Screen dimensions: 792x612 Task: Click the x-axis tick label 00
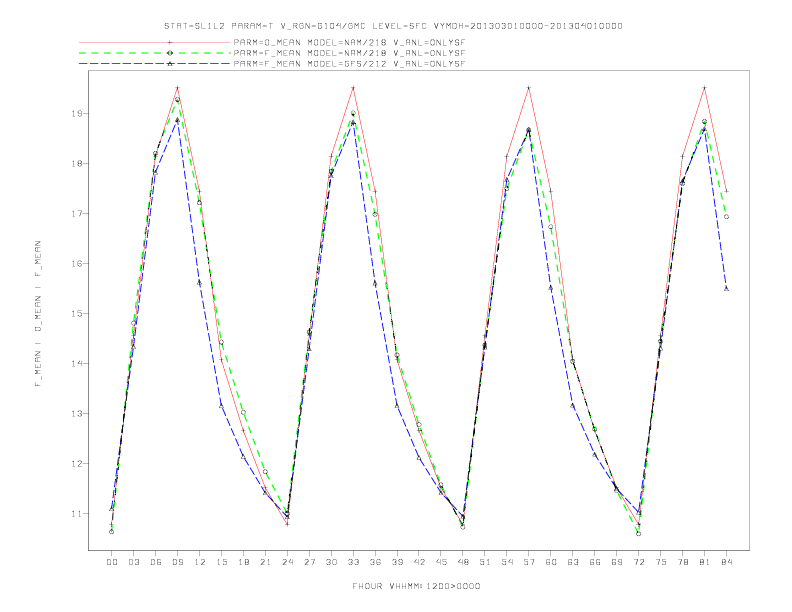coord(112,562)
